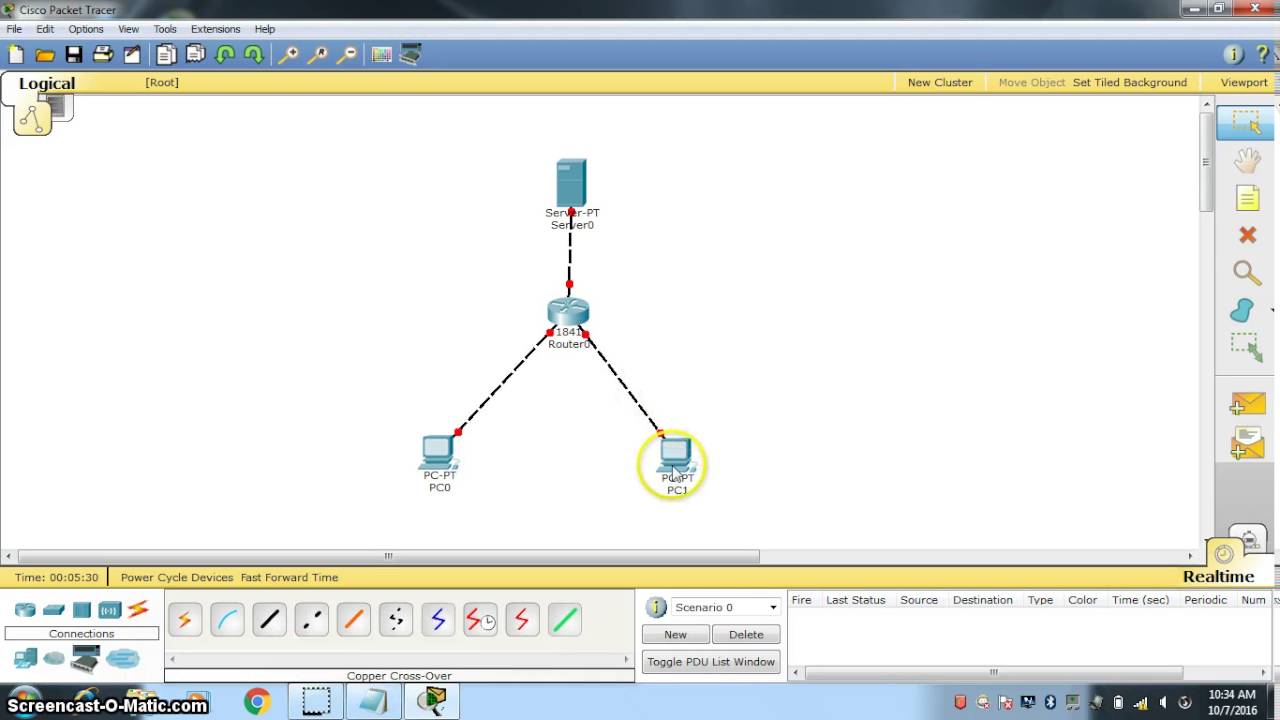Select the Routers device category
The image size is (1280, 720).
tap(25, 610)
